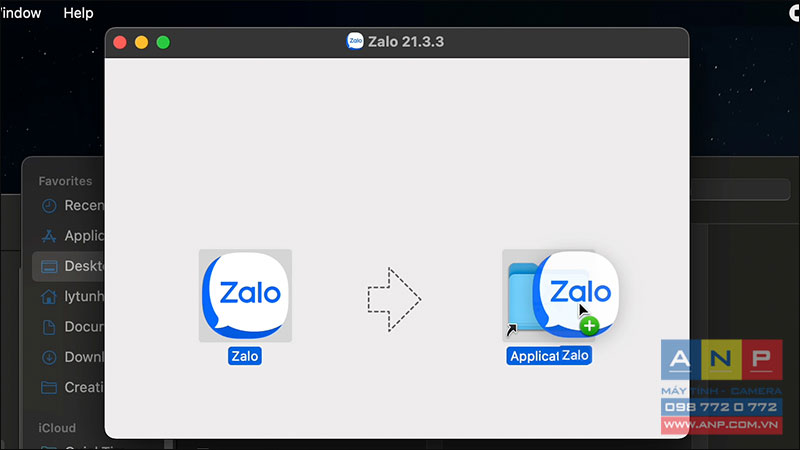Image resolution: width=800 pixels, height=450 pixels.
Task: Click the green zoom window button
Action: [x=163, y=42]
